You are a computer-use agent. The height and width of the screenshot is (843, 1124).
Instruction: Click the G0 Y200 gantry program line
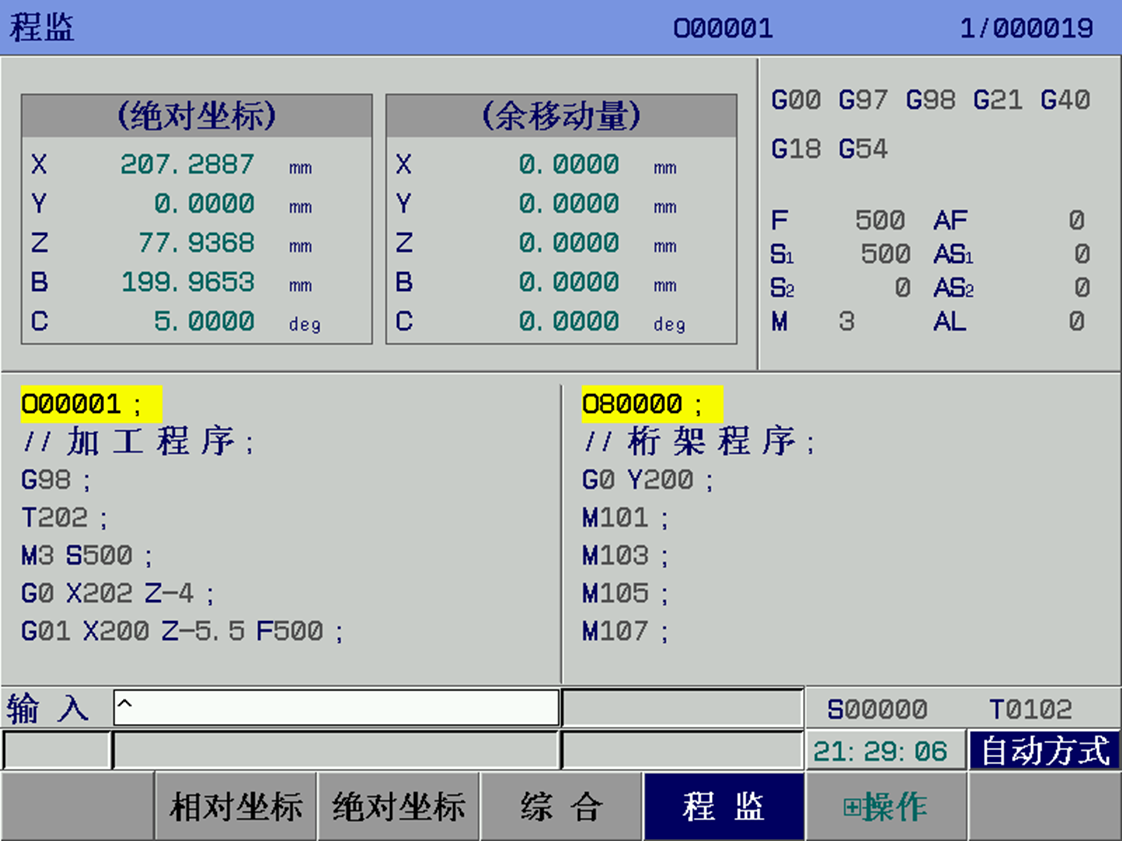coord(647,480)
